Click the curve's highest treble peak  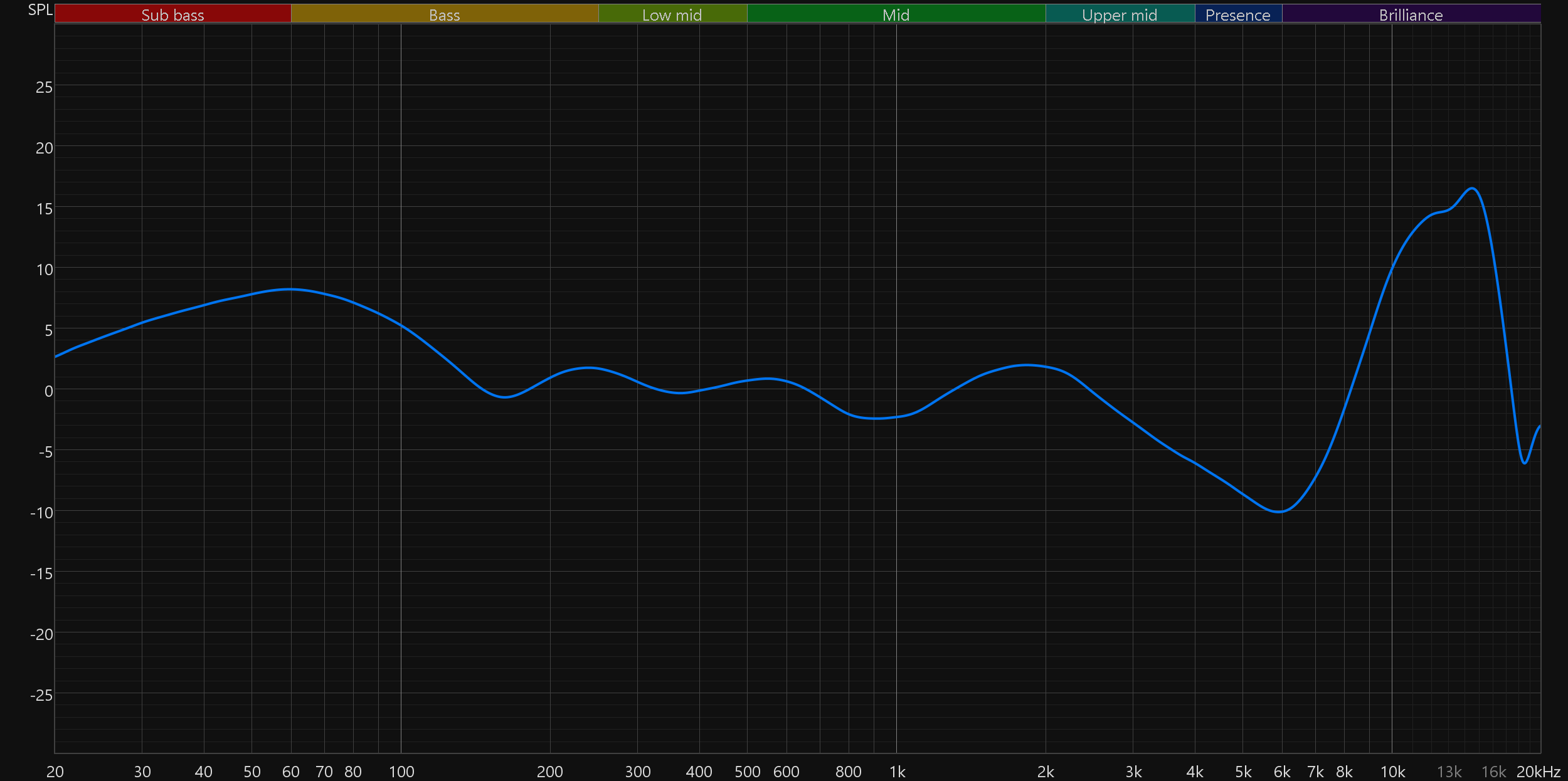(1472, 188)
